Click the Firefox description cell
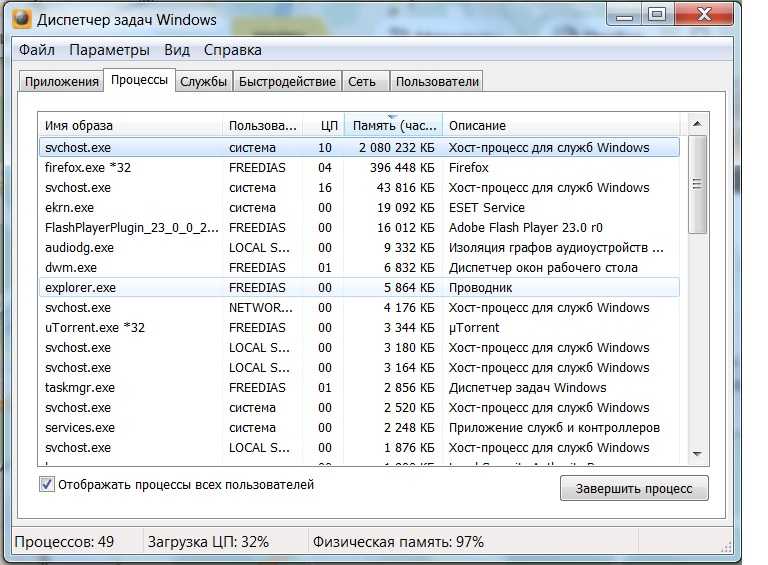 coord(469,167)
